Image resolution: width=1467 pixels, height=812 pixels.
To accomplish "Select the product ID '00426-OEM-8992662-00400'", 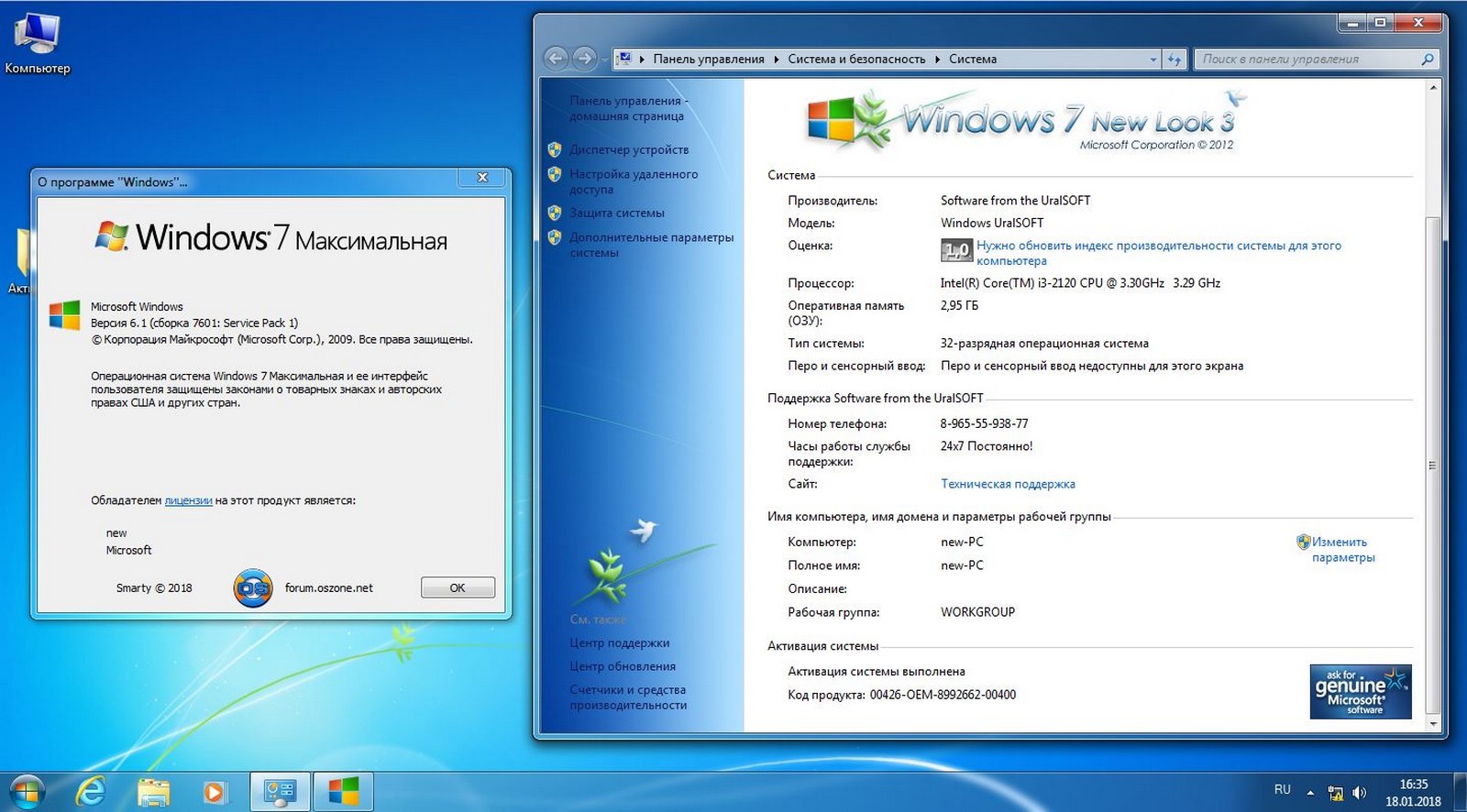I will click(943, 695).
